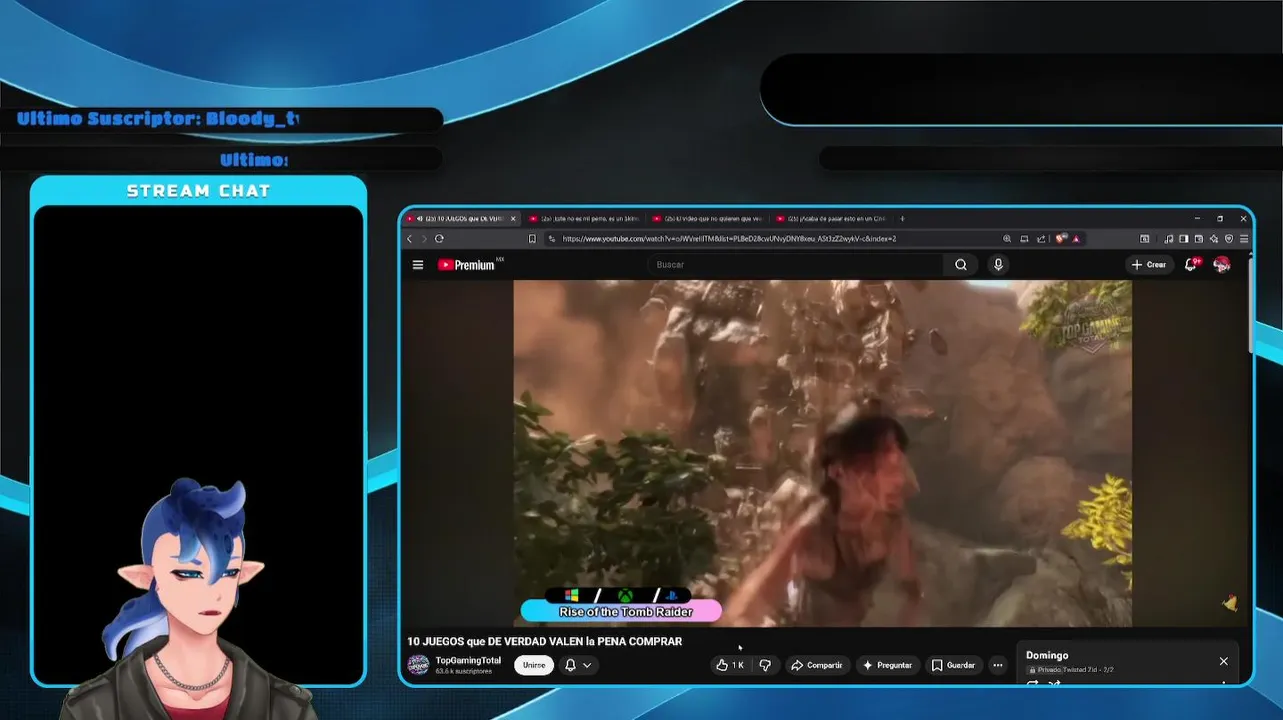Focus the Buscar search field
Screen dimensions: 1283x720
[797, 265]
